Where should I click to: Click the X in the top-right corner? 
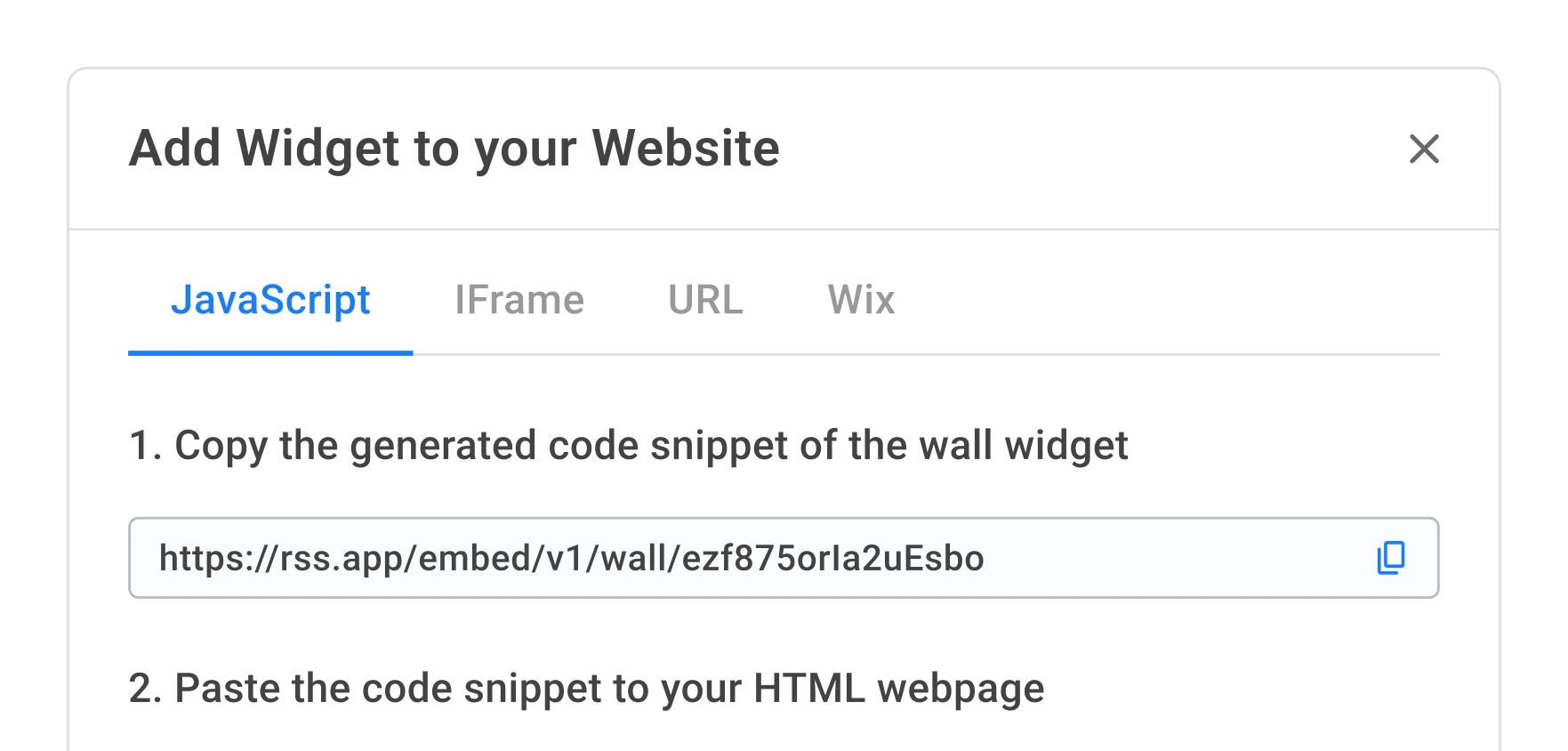coord(1426,149)
